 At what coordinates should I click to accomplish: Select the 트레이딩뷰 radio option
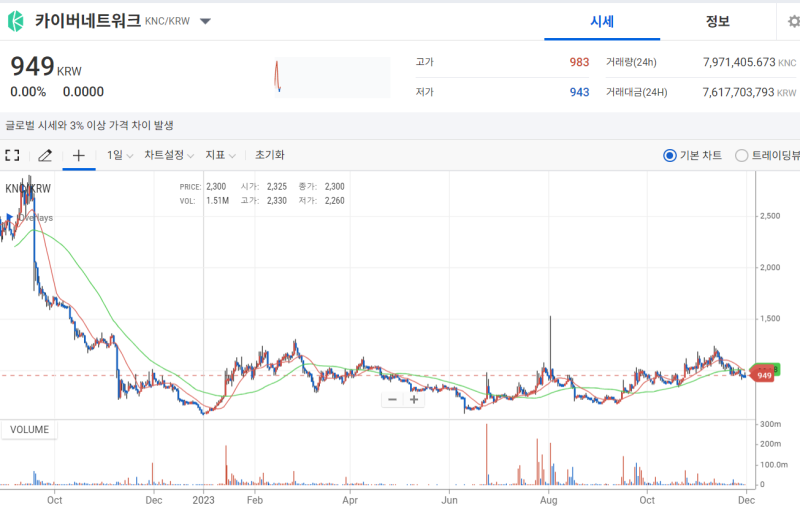click(x=767, y=155)
